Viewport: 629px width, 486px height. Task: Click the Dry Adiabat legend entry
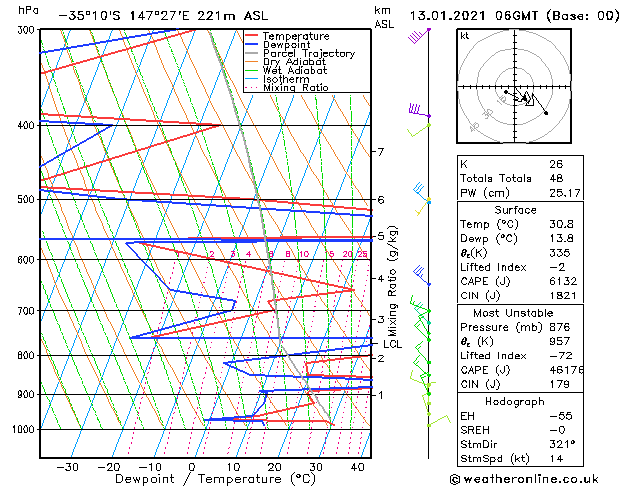pyautogui.click(x=294, y=62)
